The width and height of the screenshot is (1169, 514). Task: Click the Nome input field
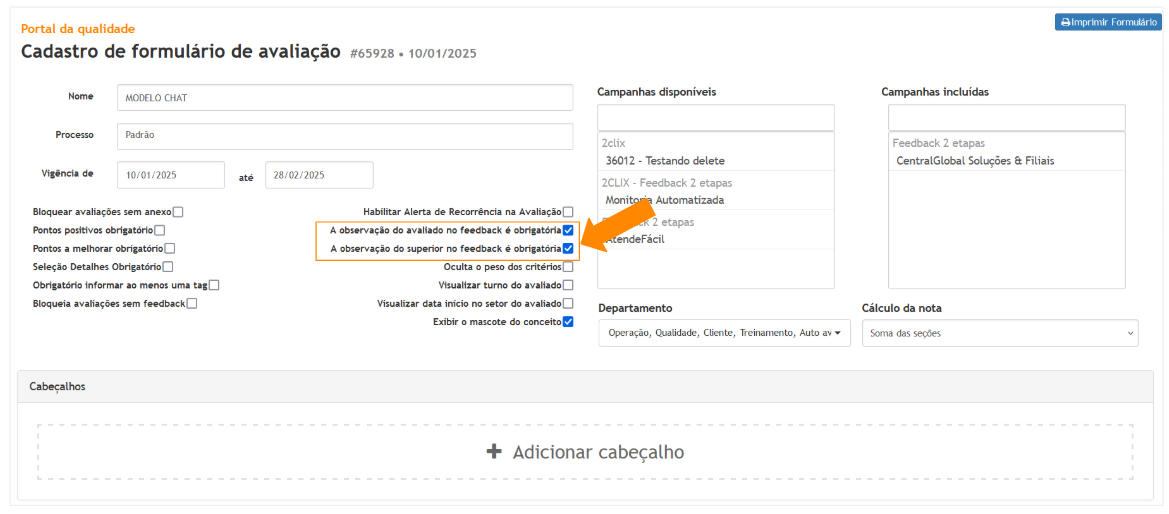click(345, 98)
